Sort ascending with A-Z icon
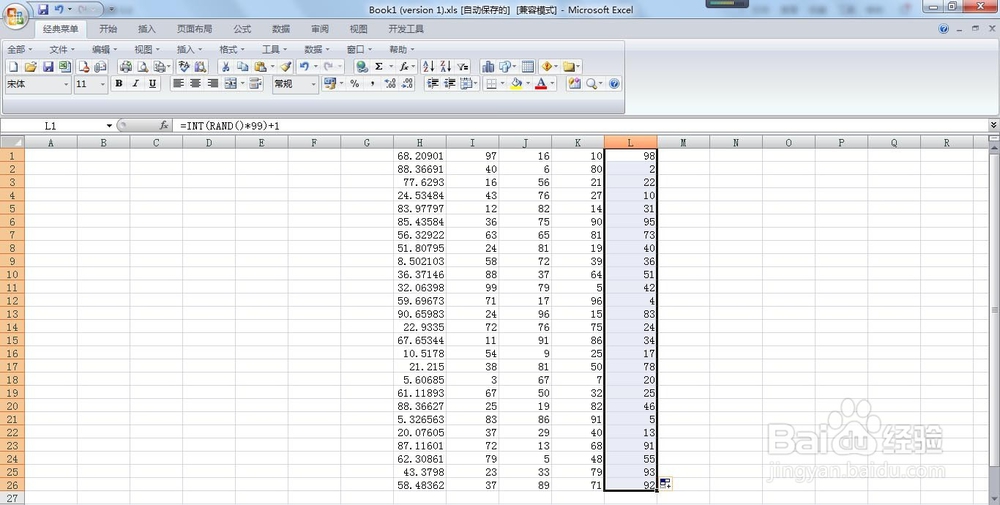This screenshot has height=505, width=1000. click(x=429, y=66)
